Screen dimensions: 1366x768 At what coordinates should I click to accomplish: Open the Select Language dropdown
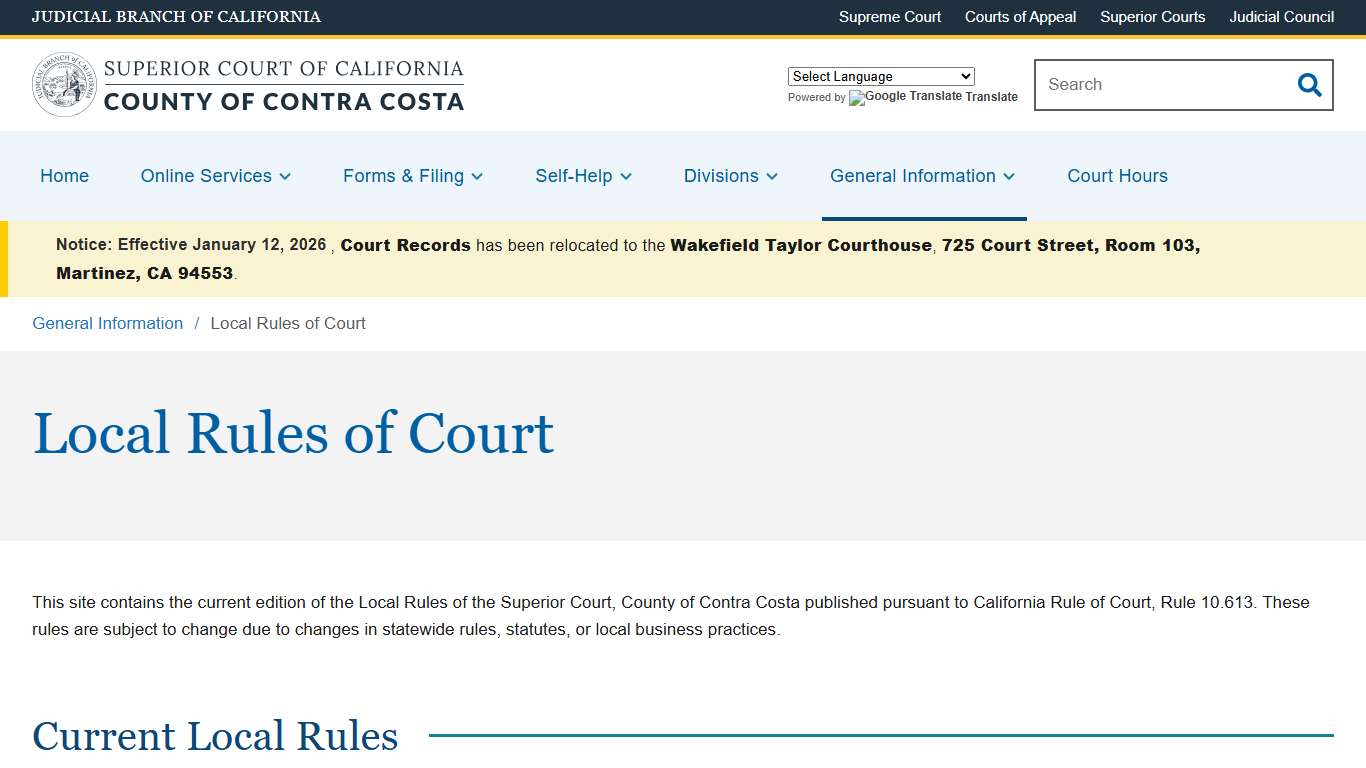tap(880, 76)
